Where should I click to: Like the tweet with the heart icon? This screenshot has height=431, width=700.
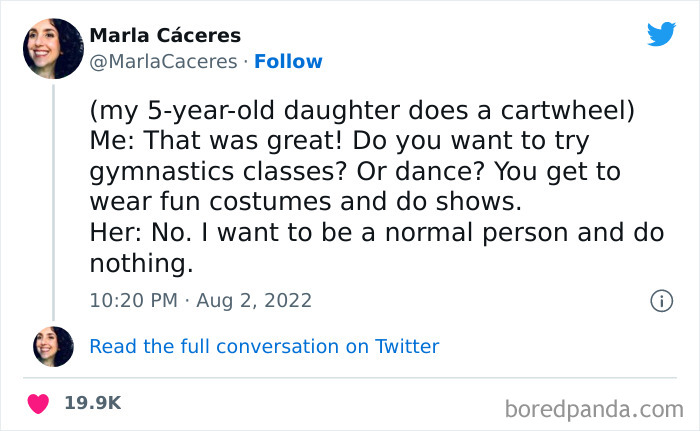click(38, 402)
